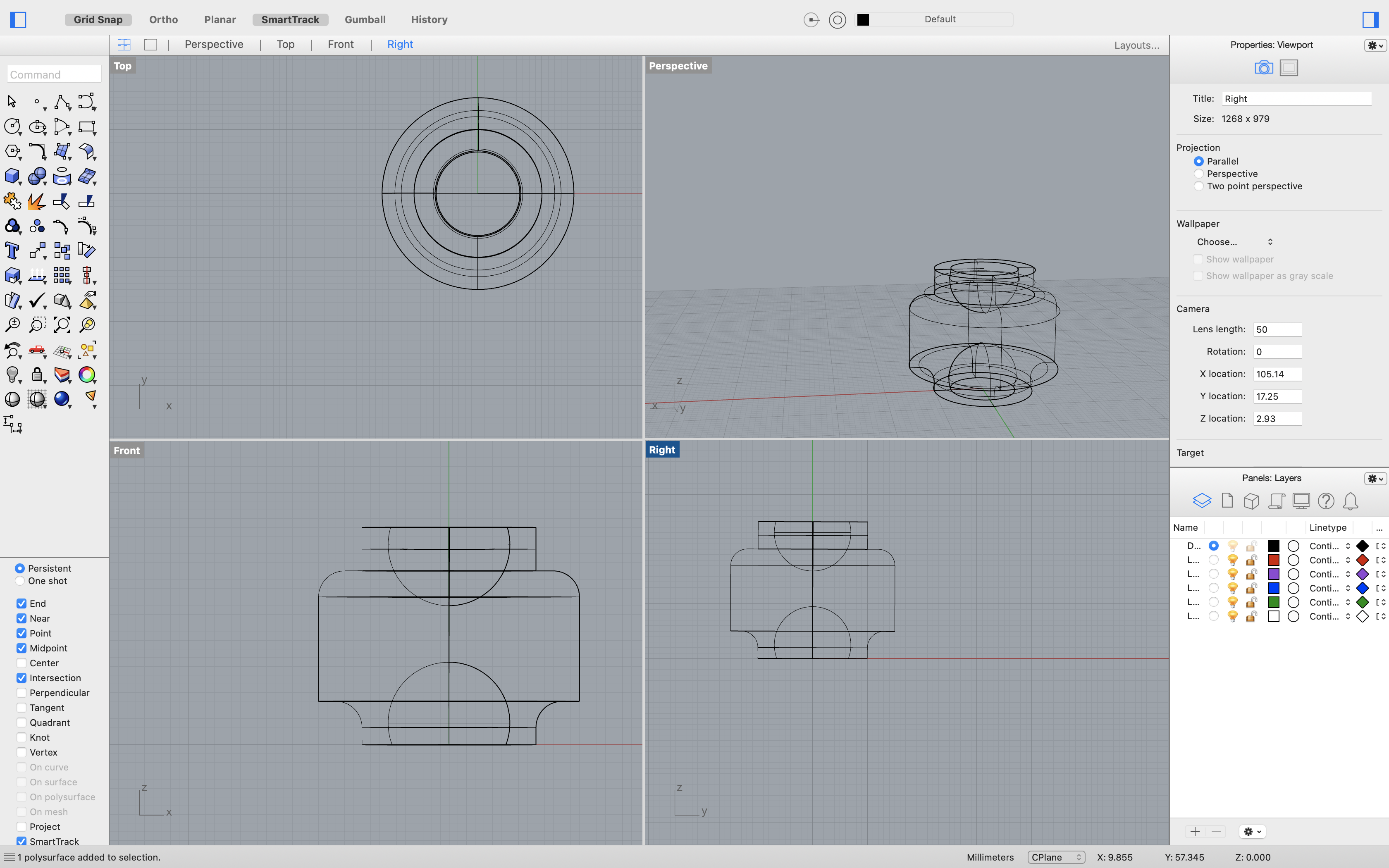Switch to the Perspective viewport tab
Viewport: 1389px width, 868px height.
click(213, 45)
